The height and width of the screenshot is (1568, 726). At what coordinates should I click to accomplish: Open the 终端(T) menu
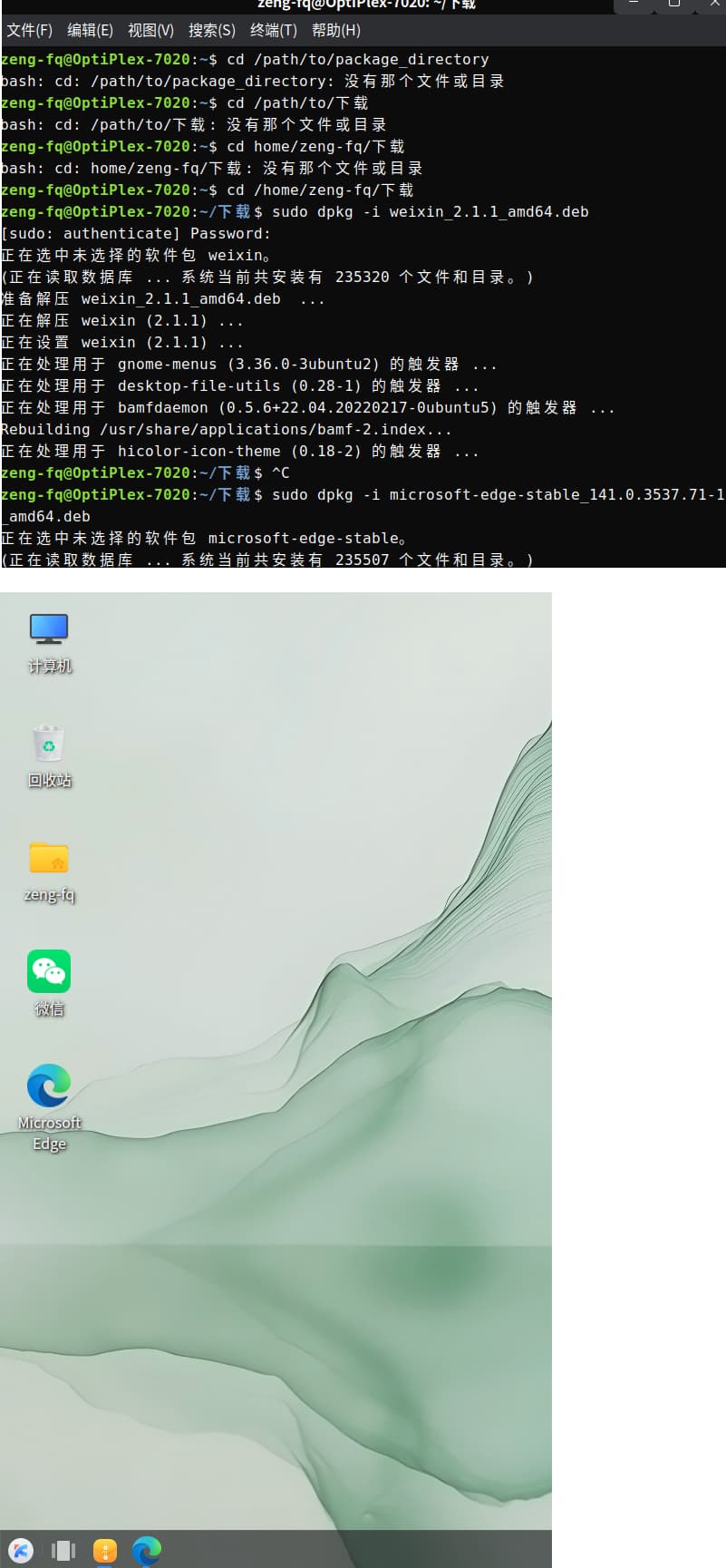tap(274, 30)
